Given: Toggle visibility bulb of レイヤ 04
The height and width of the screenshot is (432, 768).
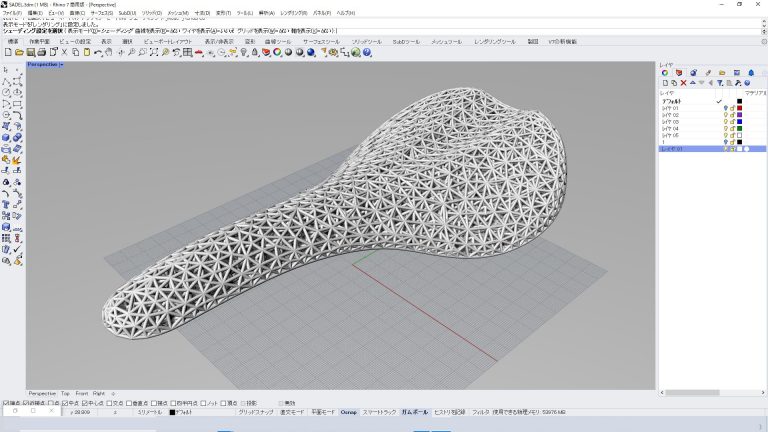Looking at the screenshot, I should click(x=726, y=128).
